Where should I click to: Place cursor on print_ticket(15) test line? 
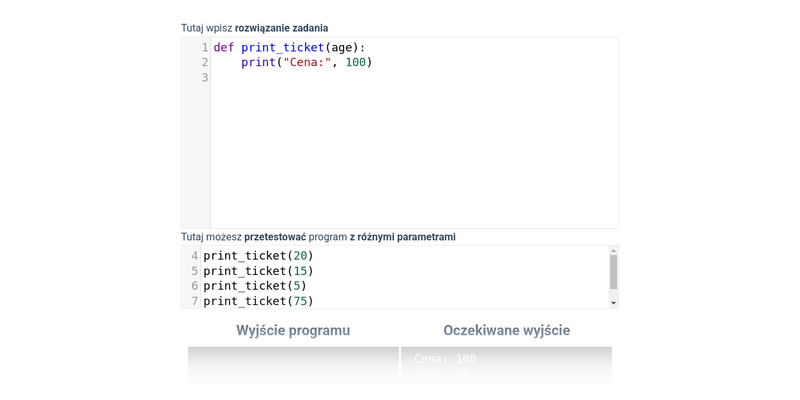point(258,271)
